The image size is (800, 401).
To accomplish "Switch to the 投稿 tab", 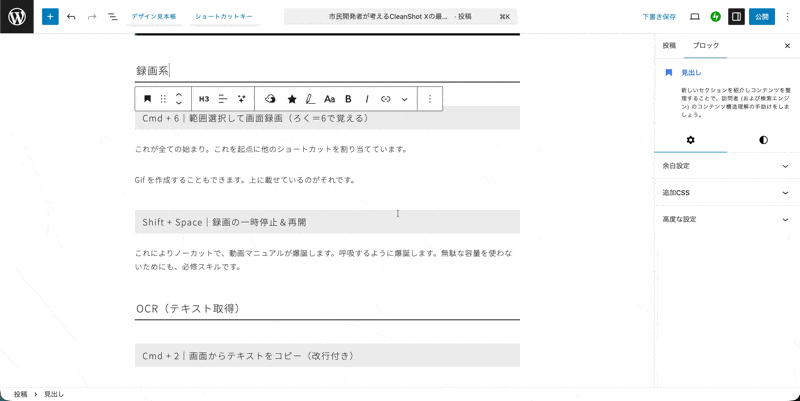I will coord(669,45).
